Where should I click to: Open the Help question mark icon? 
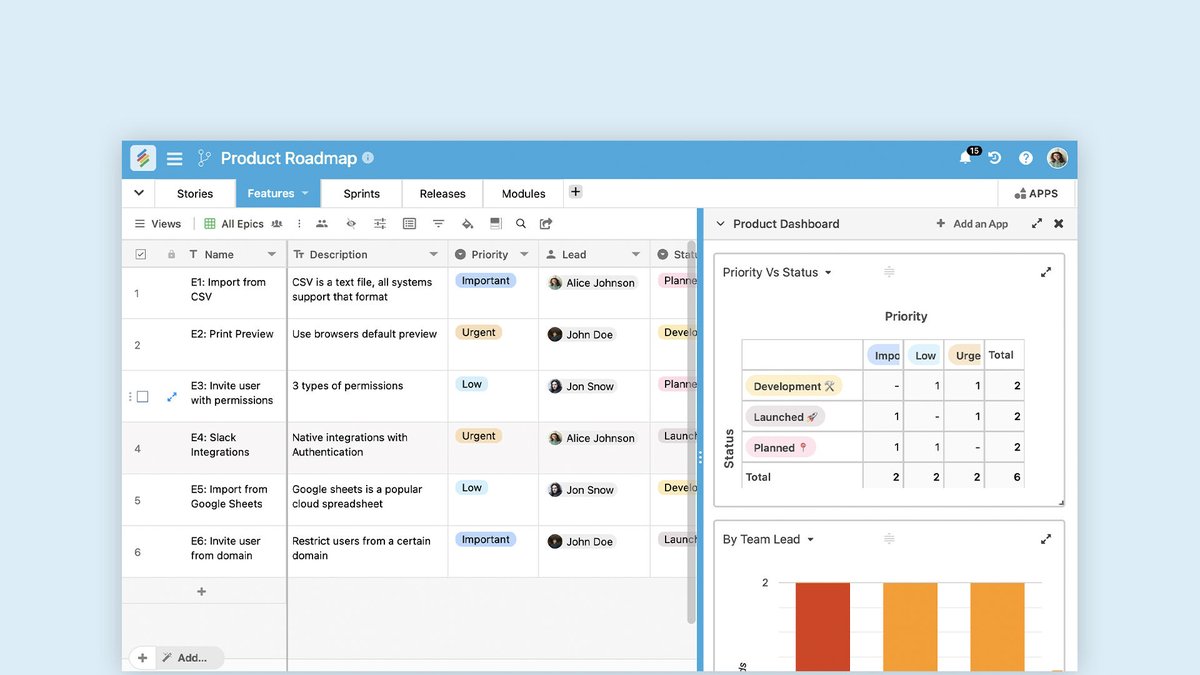point(1025,158)
